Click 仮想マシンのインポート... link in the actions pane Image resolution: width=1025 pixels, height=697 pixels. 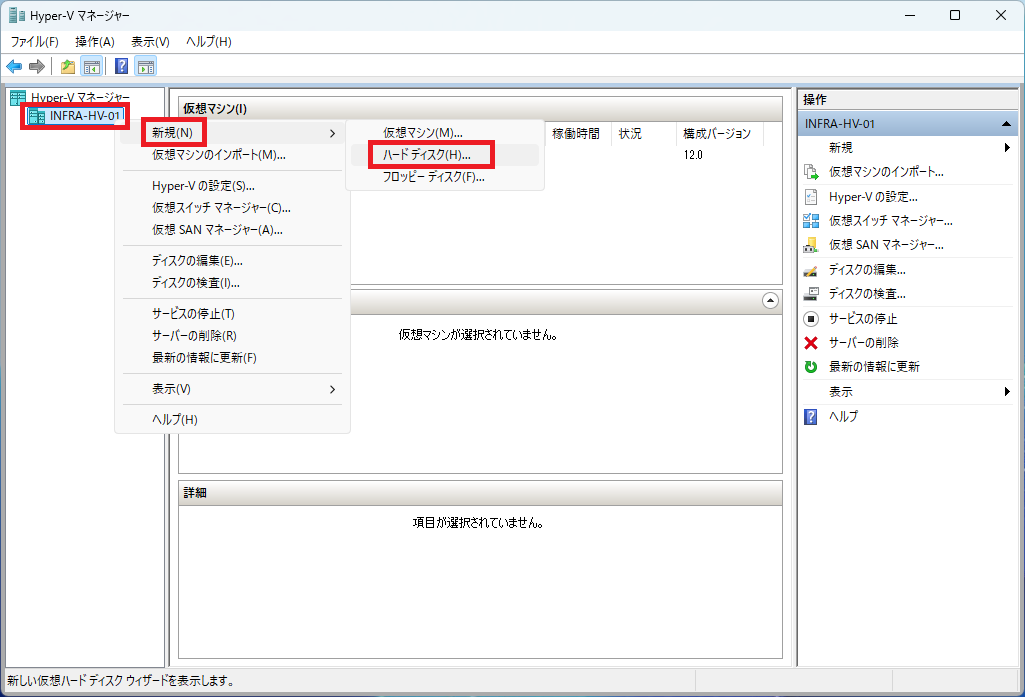pos(886,172)
